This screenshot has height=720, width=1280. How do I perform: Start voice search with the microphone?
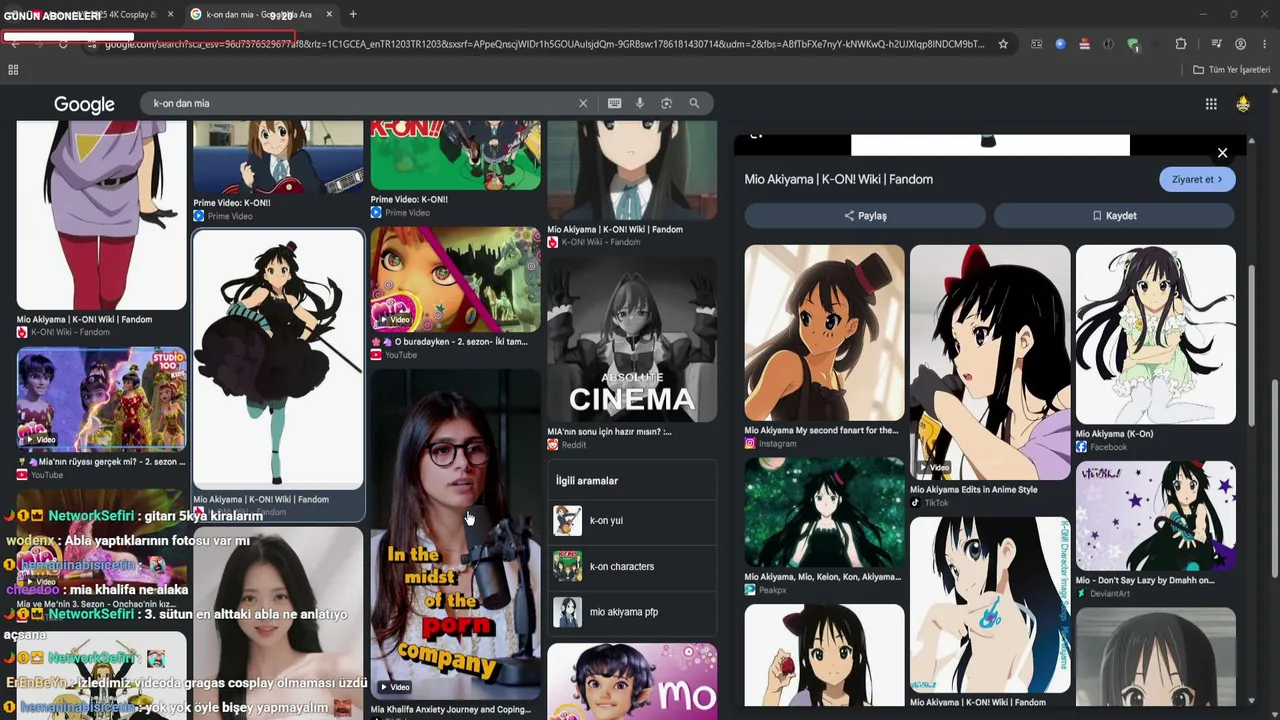640,103
